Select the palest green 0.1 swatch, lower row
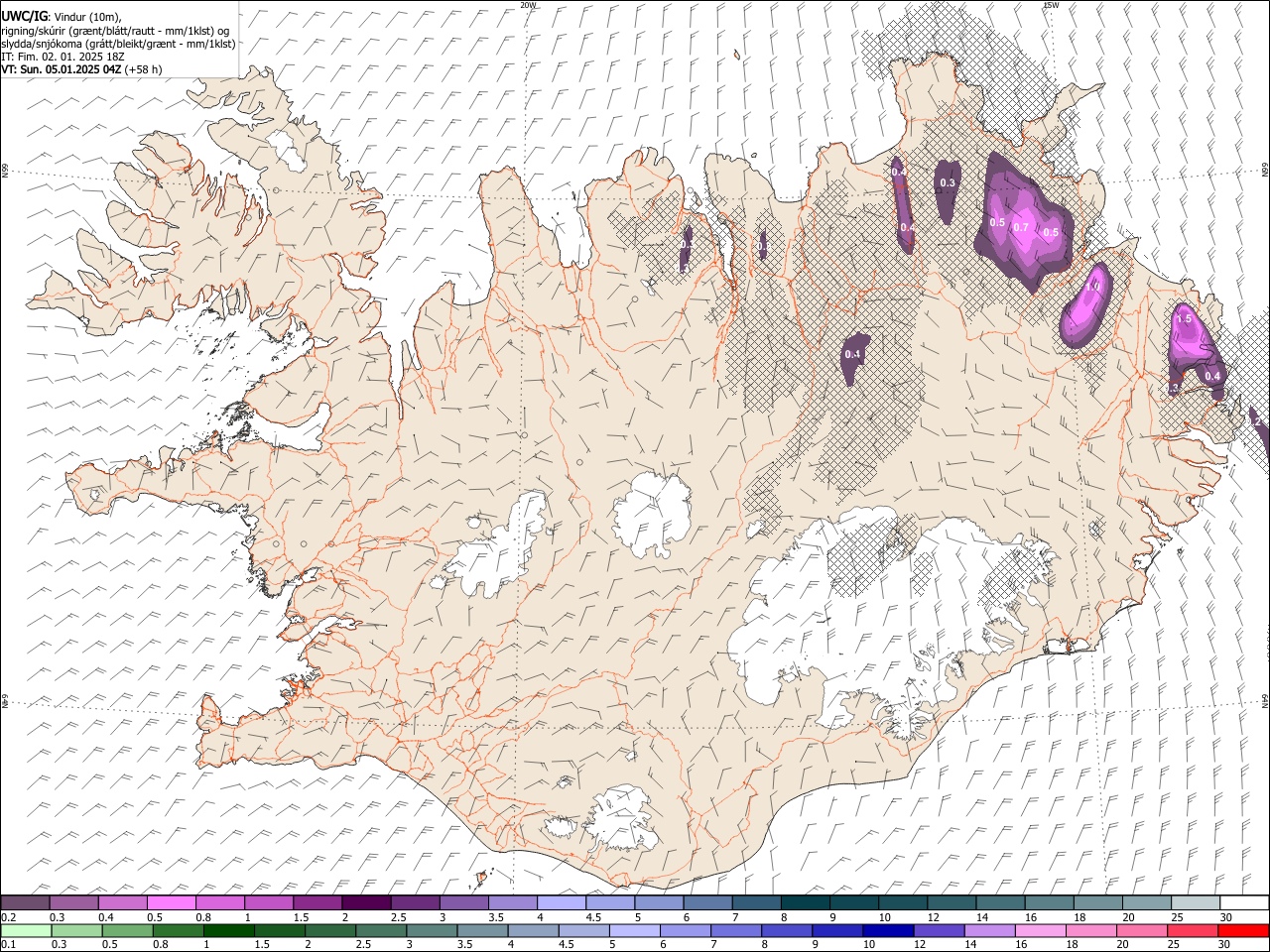 [x=26, y=930]
